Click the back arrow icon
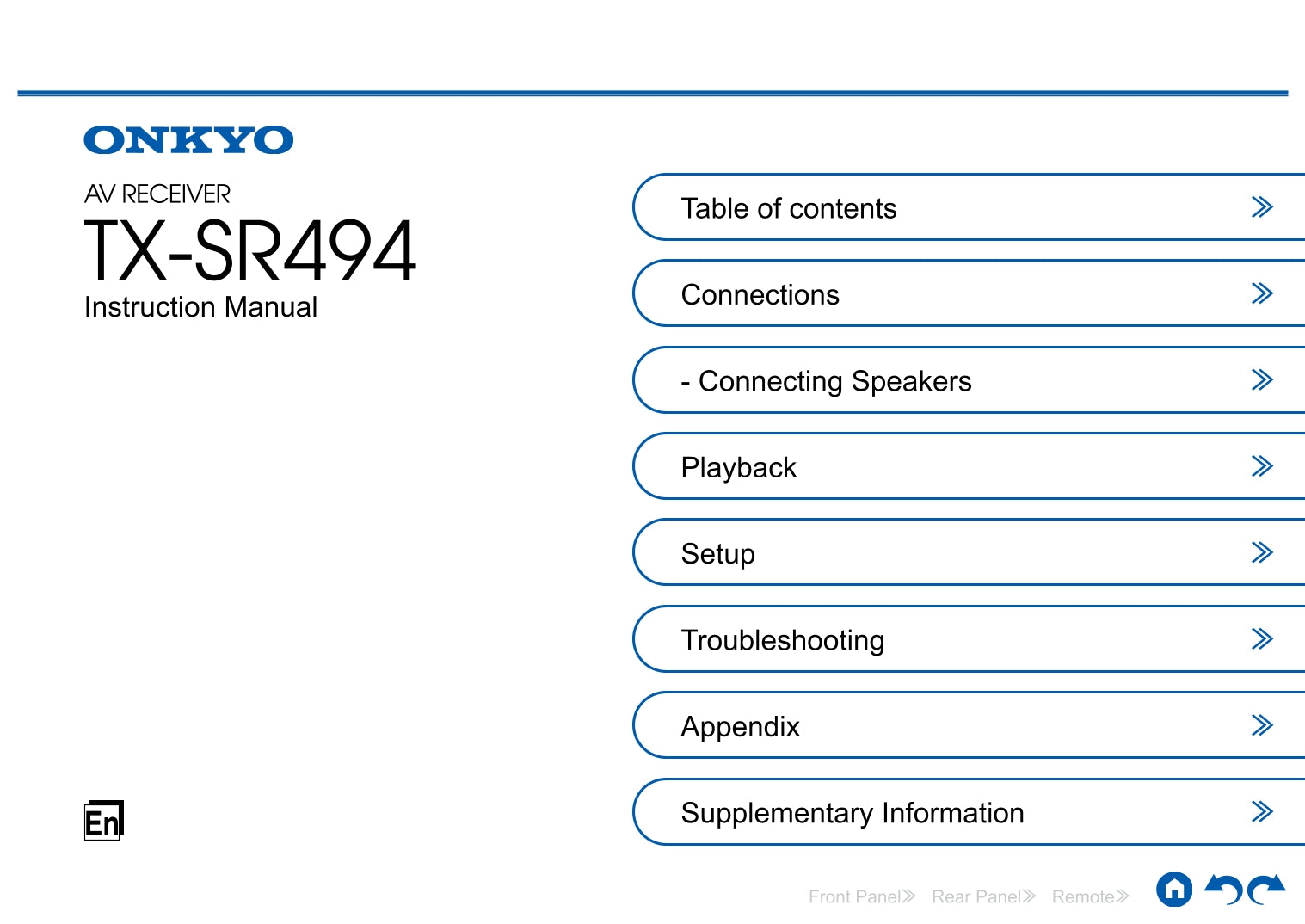The image size is (1305, 924). (1223, 890)
